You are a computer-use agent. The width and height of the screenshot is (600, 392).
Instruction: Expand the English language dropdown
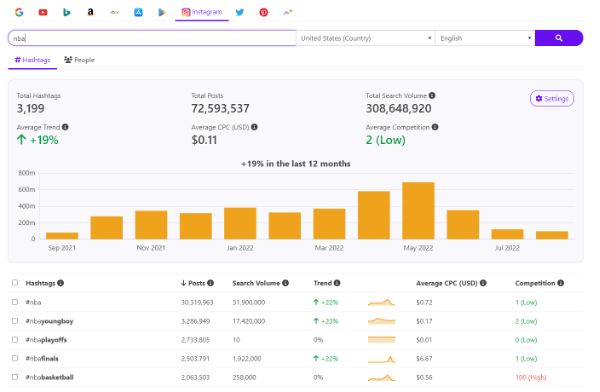coord(485,38)
